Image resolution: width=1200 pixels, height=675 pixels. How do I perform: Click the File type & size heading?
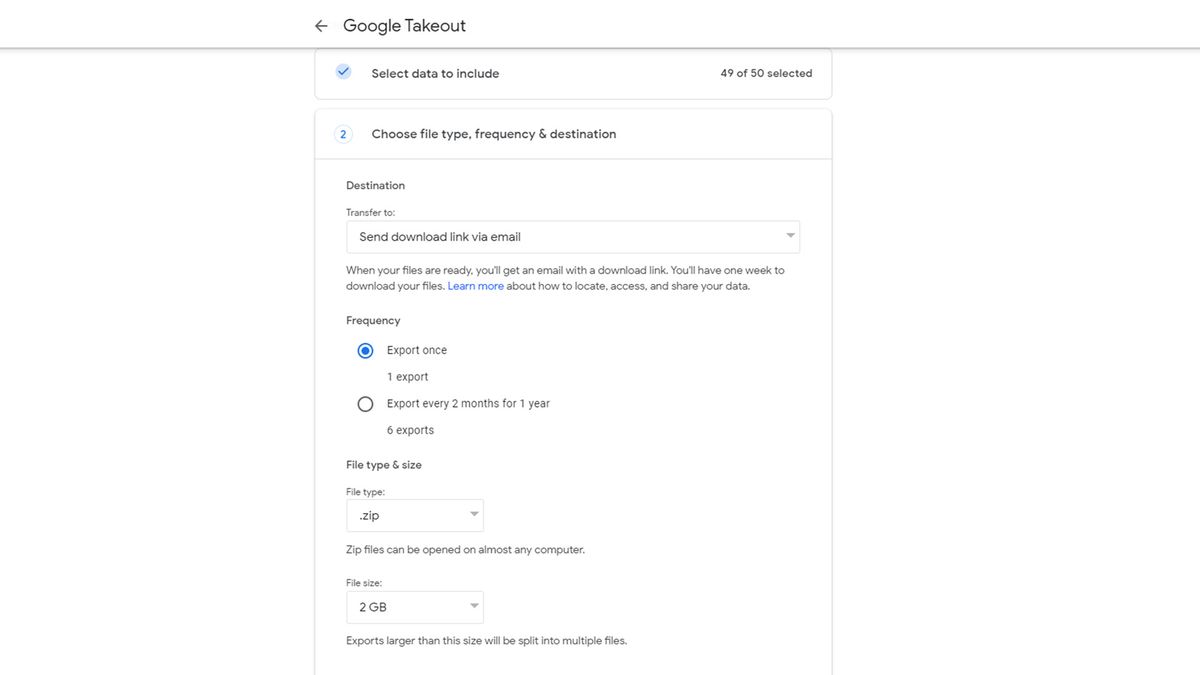(x=383, y=464)
